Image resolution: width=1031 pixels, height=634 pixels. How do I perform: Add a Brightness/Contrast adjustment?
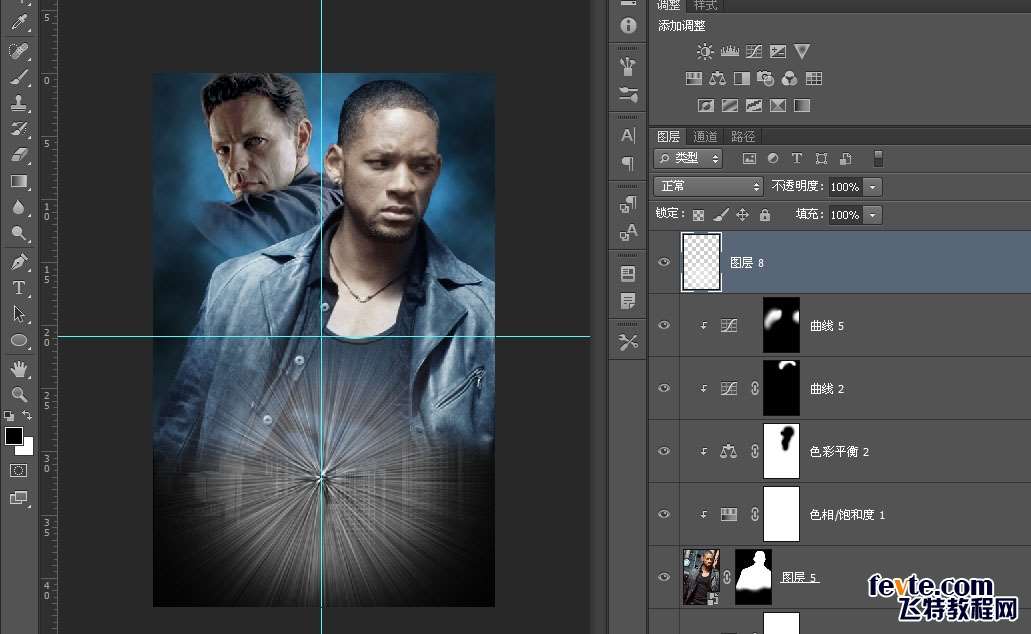coord(705,51)
